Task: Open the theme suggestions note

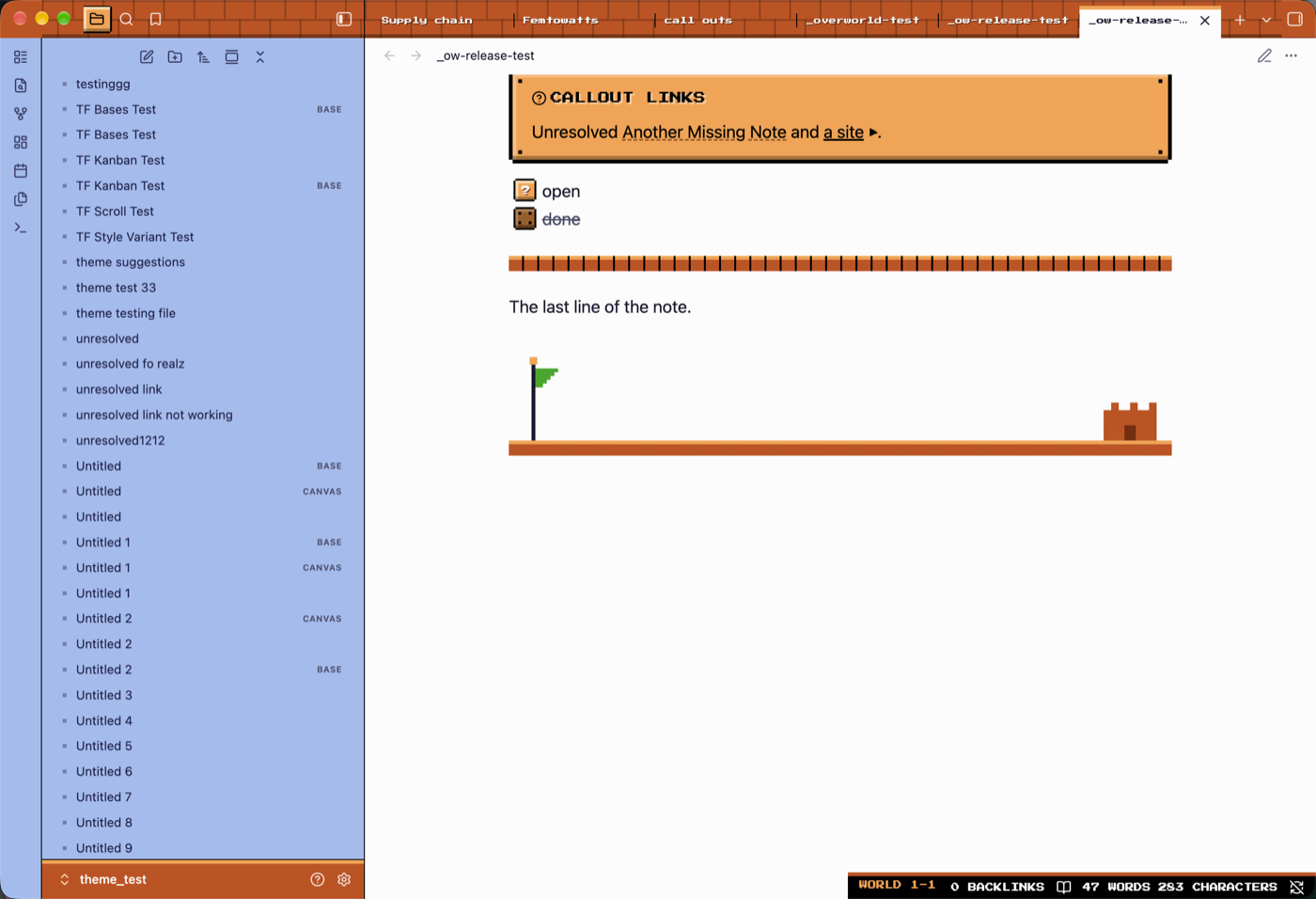Action: tap(131, 262)
